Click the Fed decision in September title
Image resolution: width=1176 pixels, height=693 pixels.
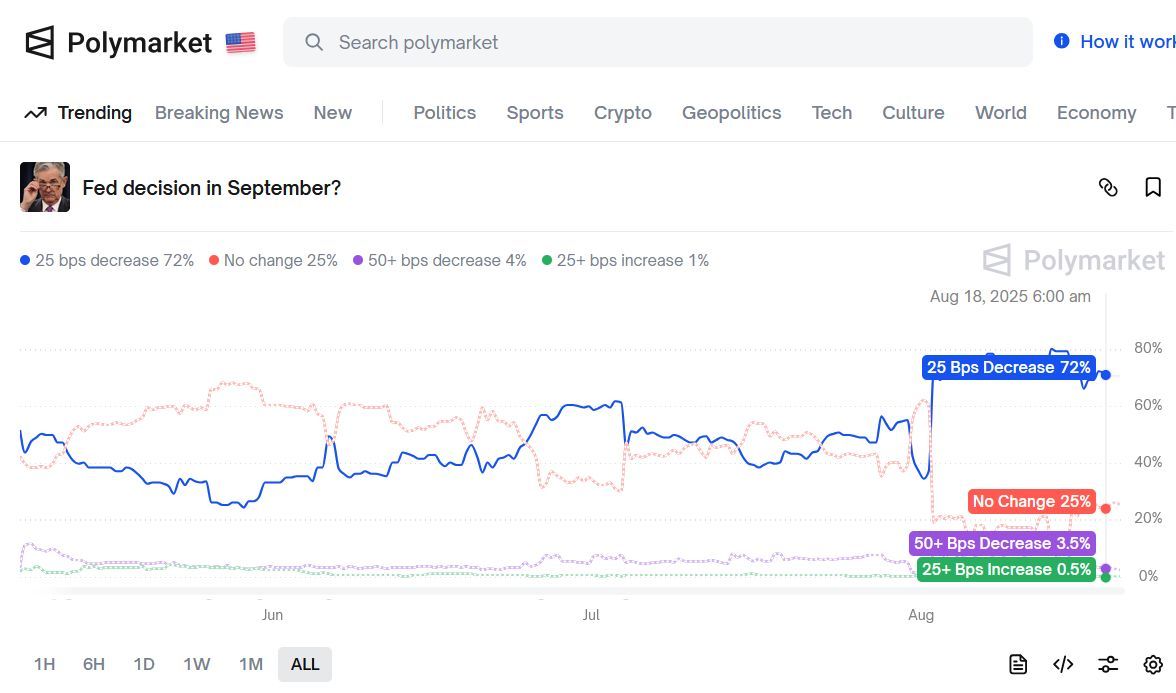pyautogui.click(x=212, y=188)
